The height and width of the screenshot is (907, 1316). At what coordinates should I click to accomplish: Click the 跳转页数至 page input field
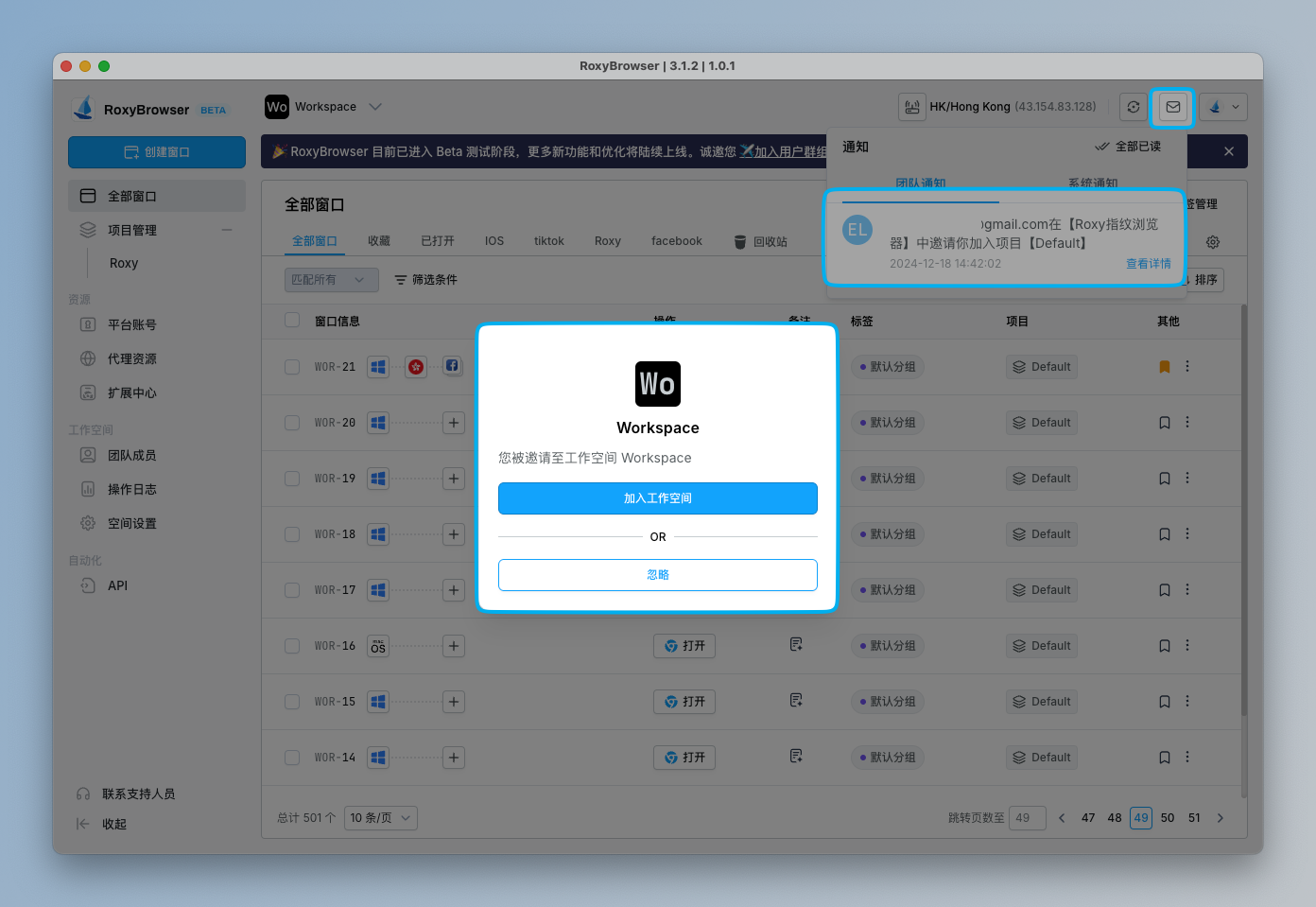[x=1028, y=818]
